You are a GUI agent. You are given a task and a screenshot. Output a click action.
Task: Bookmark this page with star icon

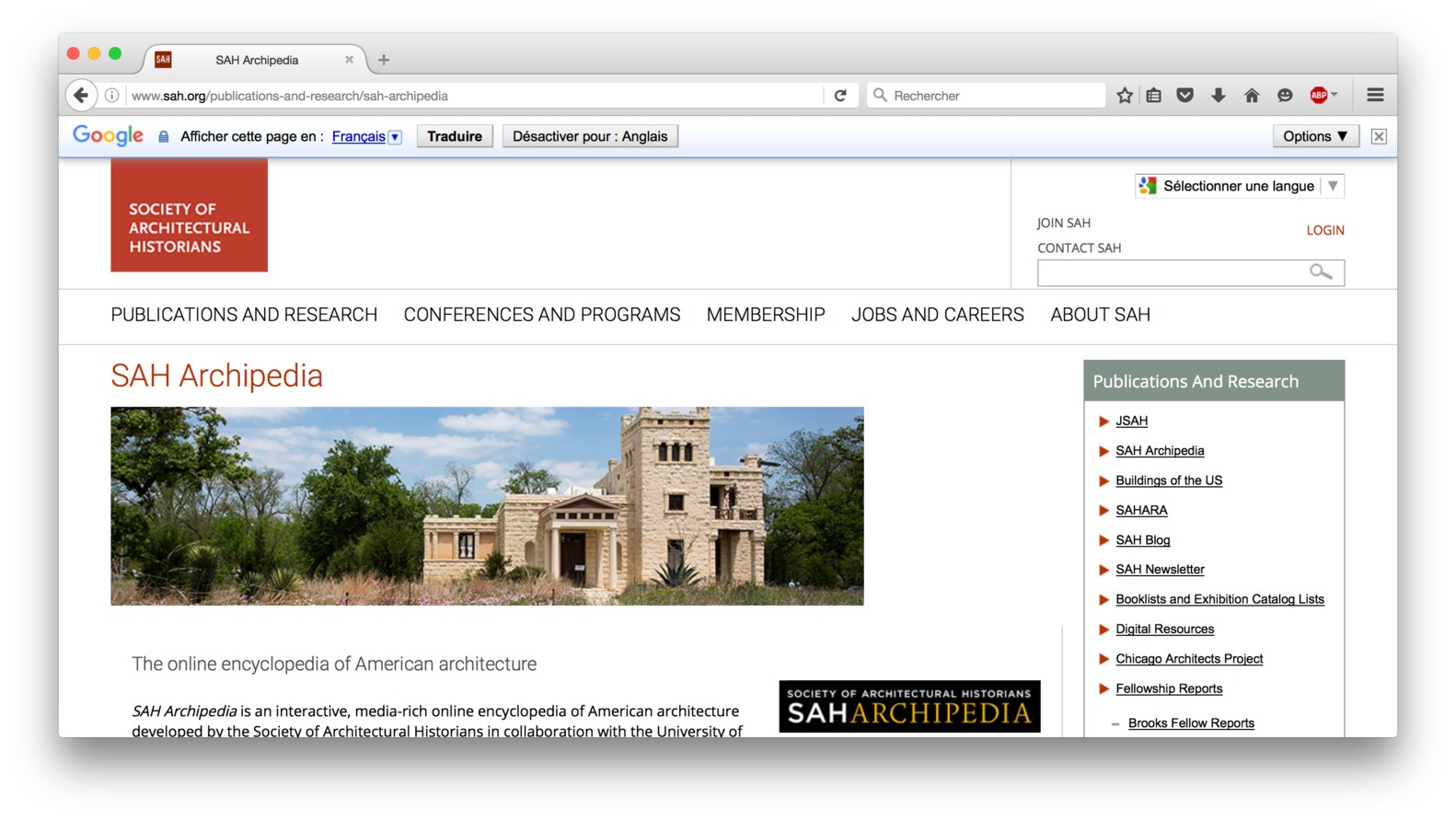point(1125,95)
